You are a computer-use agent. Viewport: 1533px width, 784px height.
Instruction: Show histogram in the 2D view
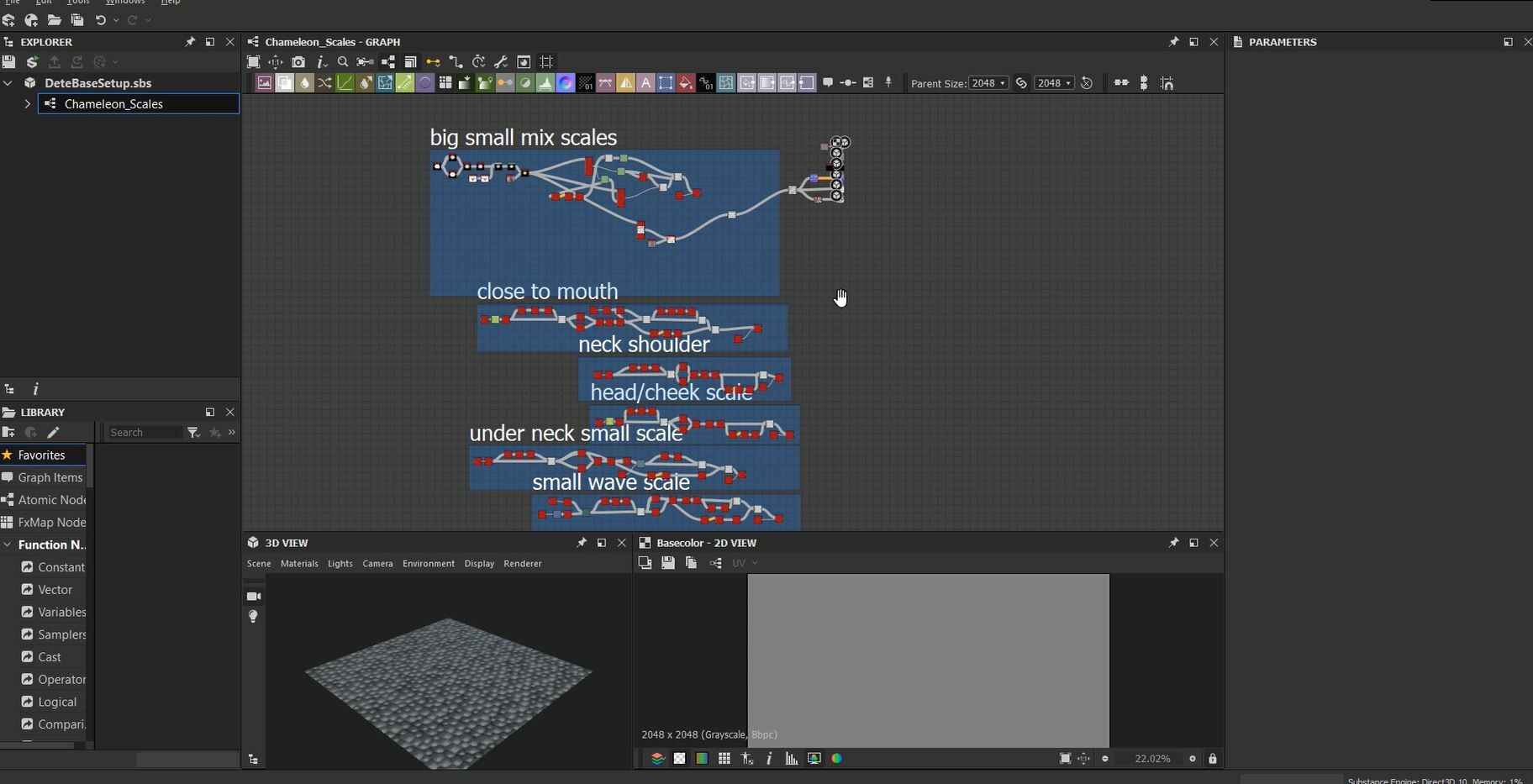(790, 759)
